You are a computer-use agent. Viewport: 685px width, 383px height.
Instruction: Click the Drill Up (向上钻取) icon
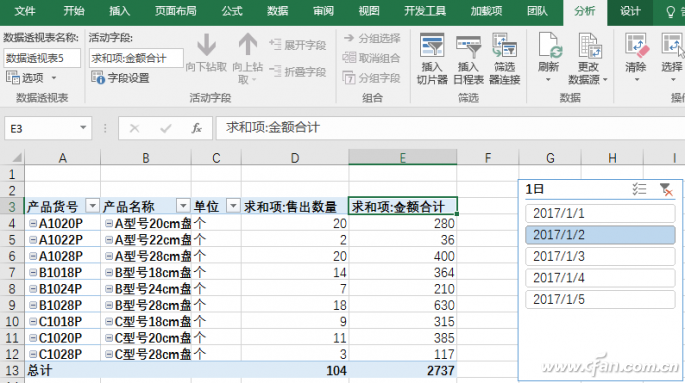[248, 44]
